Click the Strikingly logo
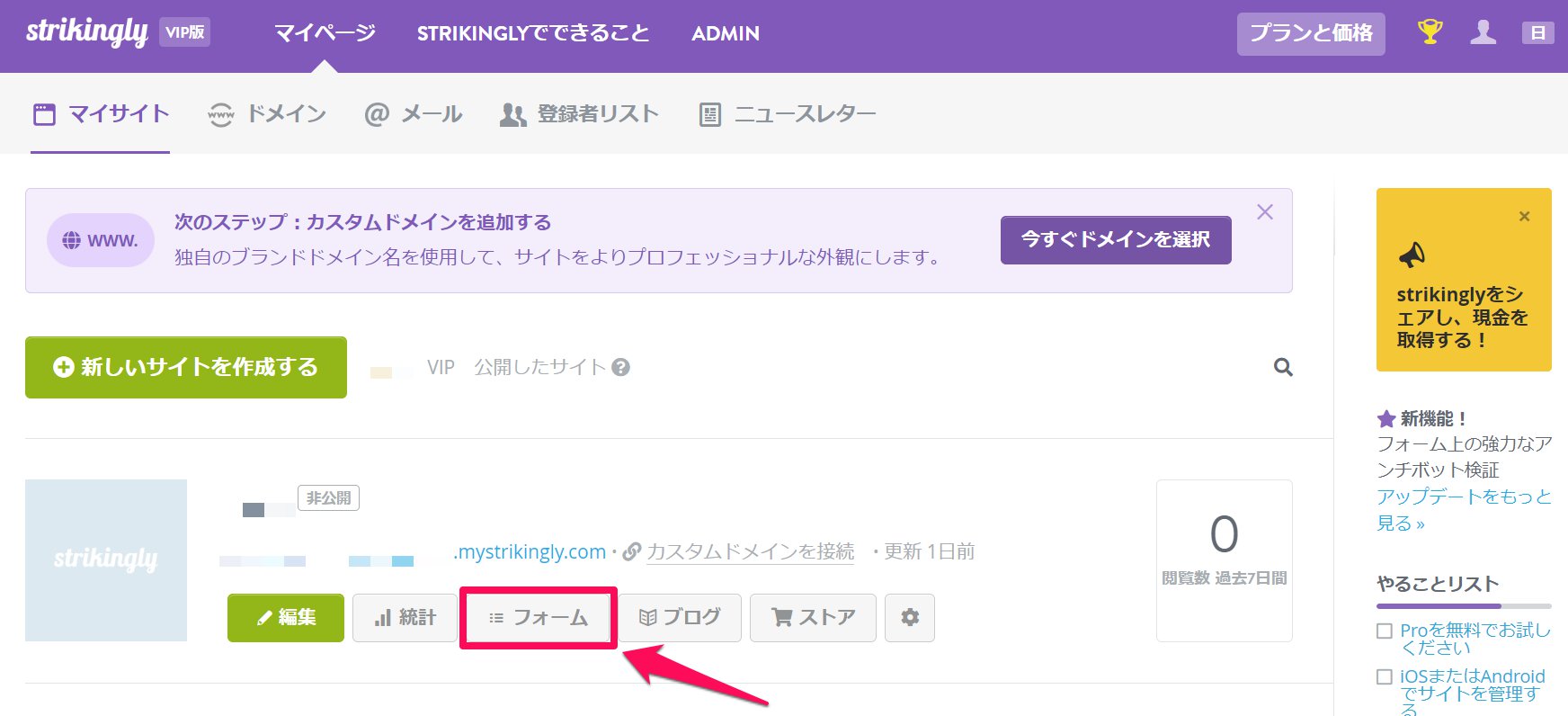 (87, 32)
